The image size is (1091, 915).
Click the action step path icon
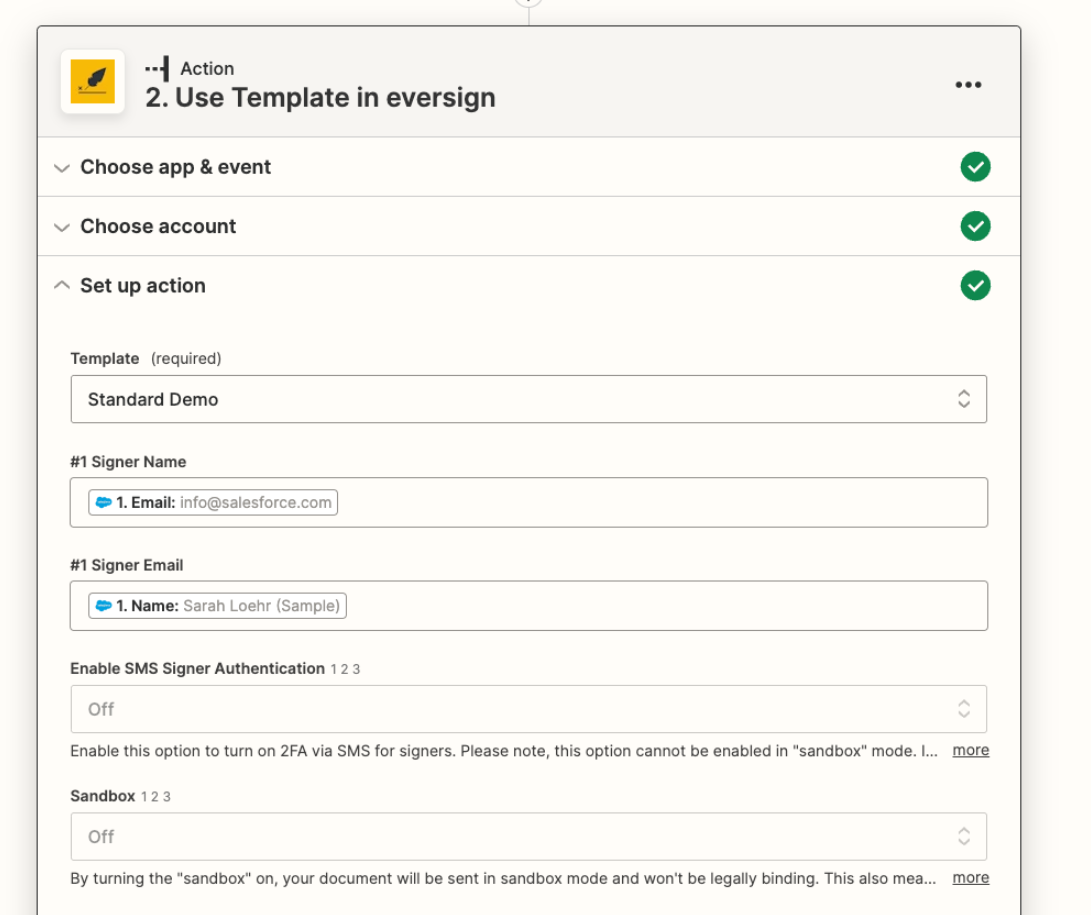[157, 68]
